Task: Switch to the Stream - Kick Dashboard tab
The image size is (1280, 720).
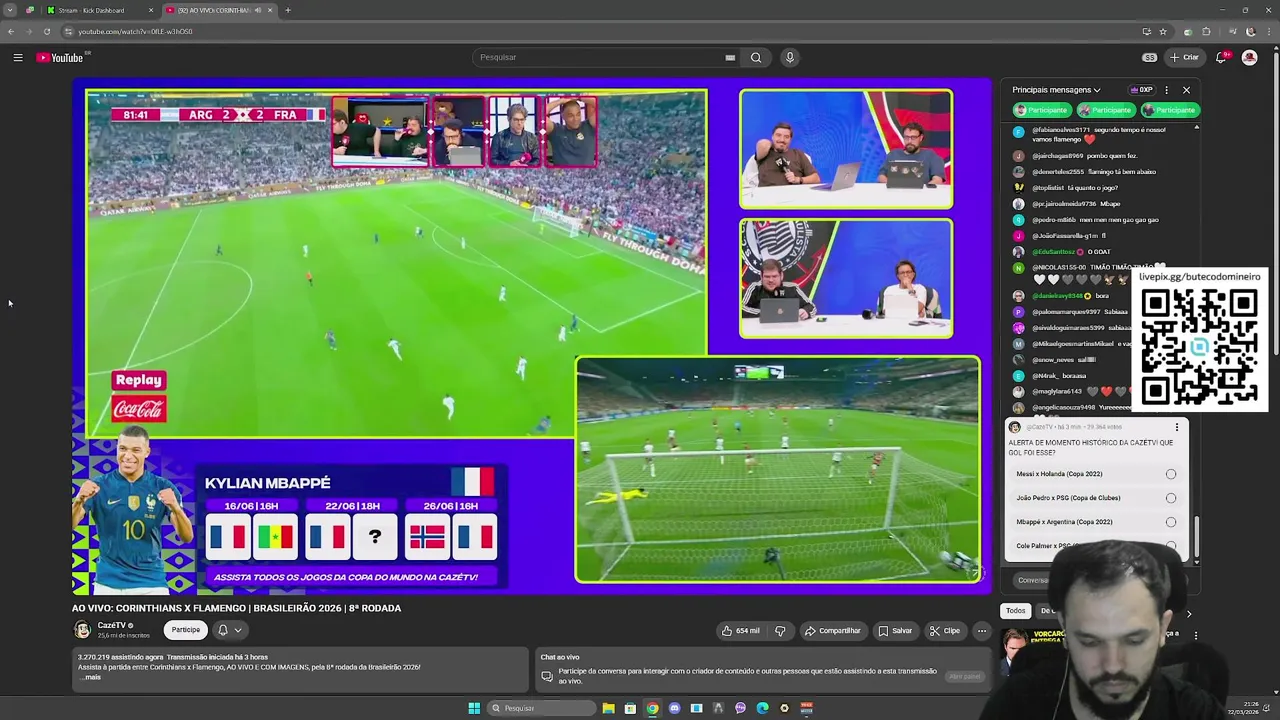Action: click(98, 10)
